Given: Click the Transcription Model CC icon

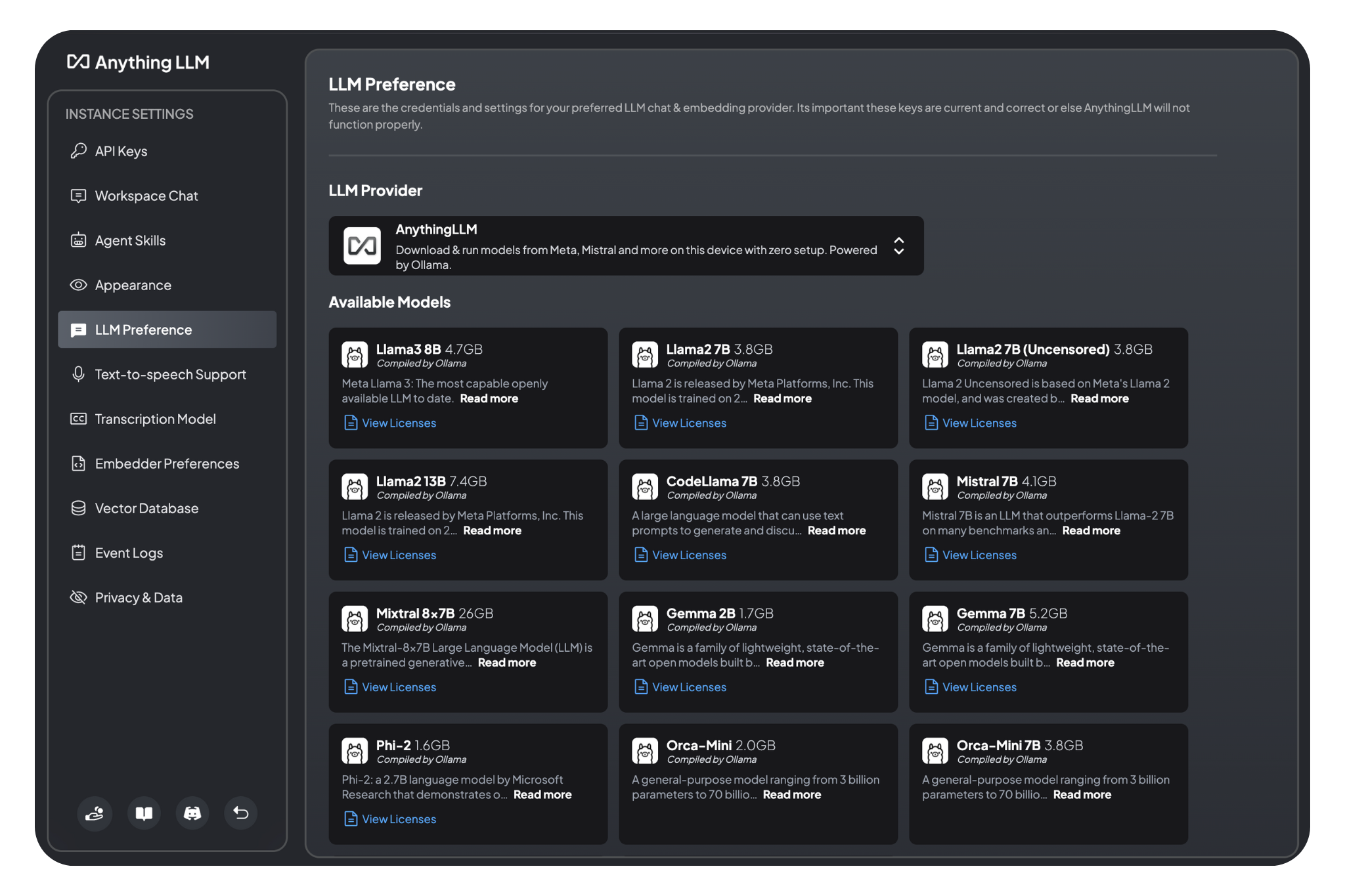Looking at the screenshot, I should [x=79, y=419].
